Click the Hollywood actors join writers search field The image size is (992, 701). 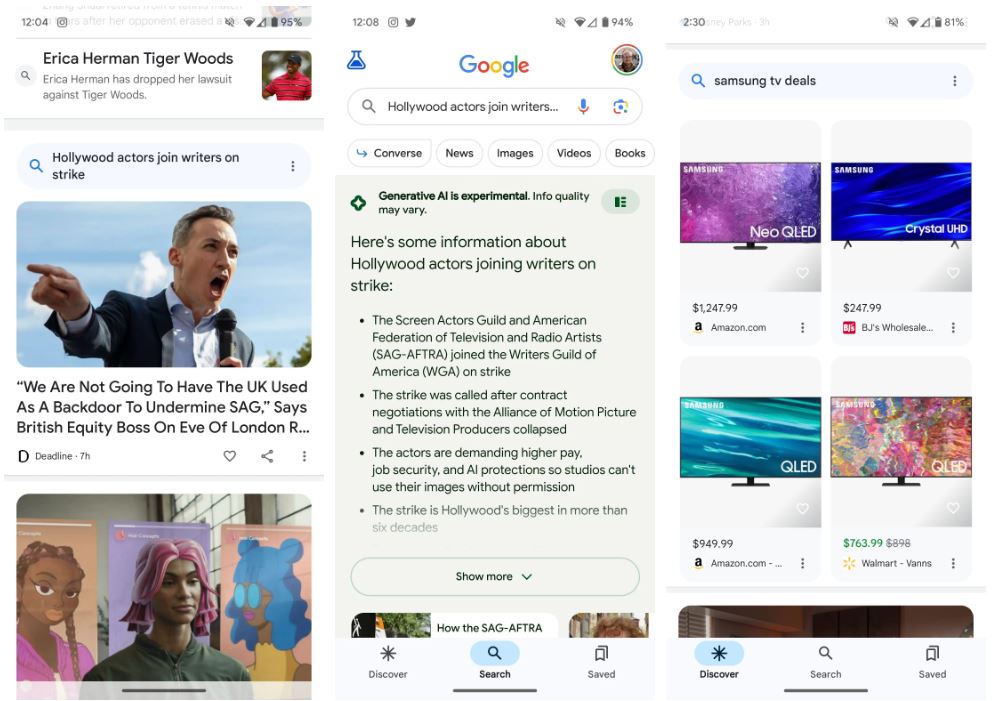click(x=495, y=106)
